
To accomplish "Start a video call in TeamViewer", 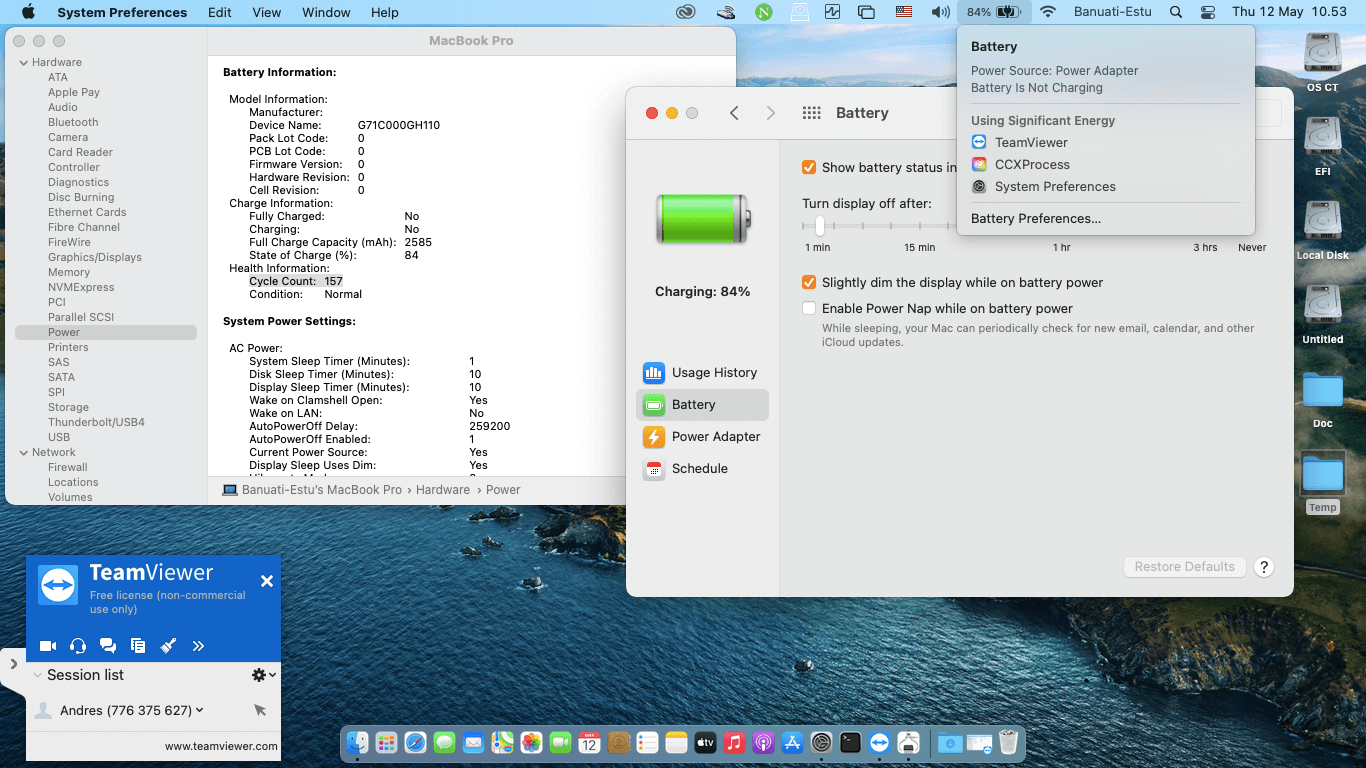I will tap(47, 645).
